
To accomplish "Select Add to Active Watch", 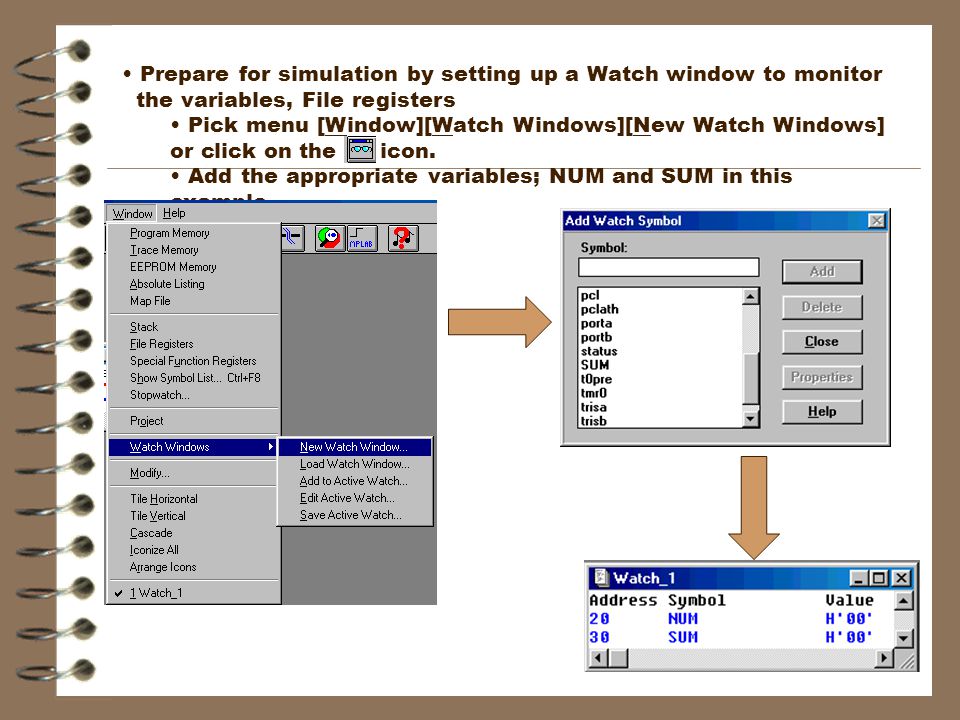I will tap(353, 481).
